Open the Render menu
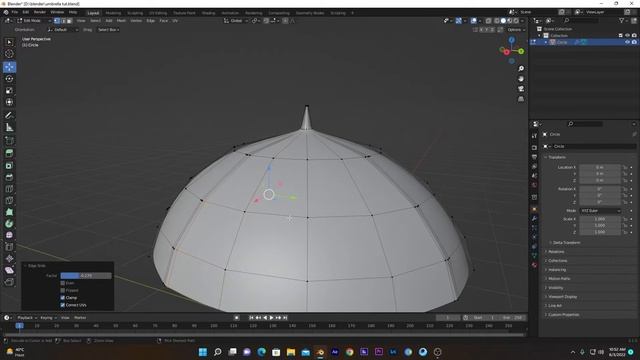This screenshot has height=360, width=640. click(x=40, y=12)
